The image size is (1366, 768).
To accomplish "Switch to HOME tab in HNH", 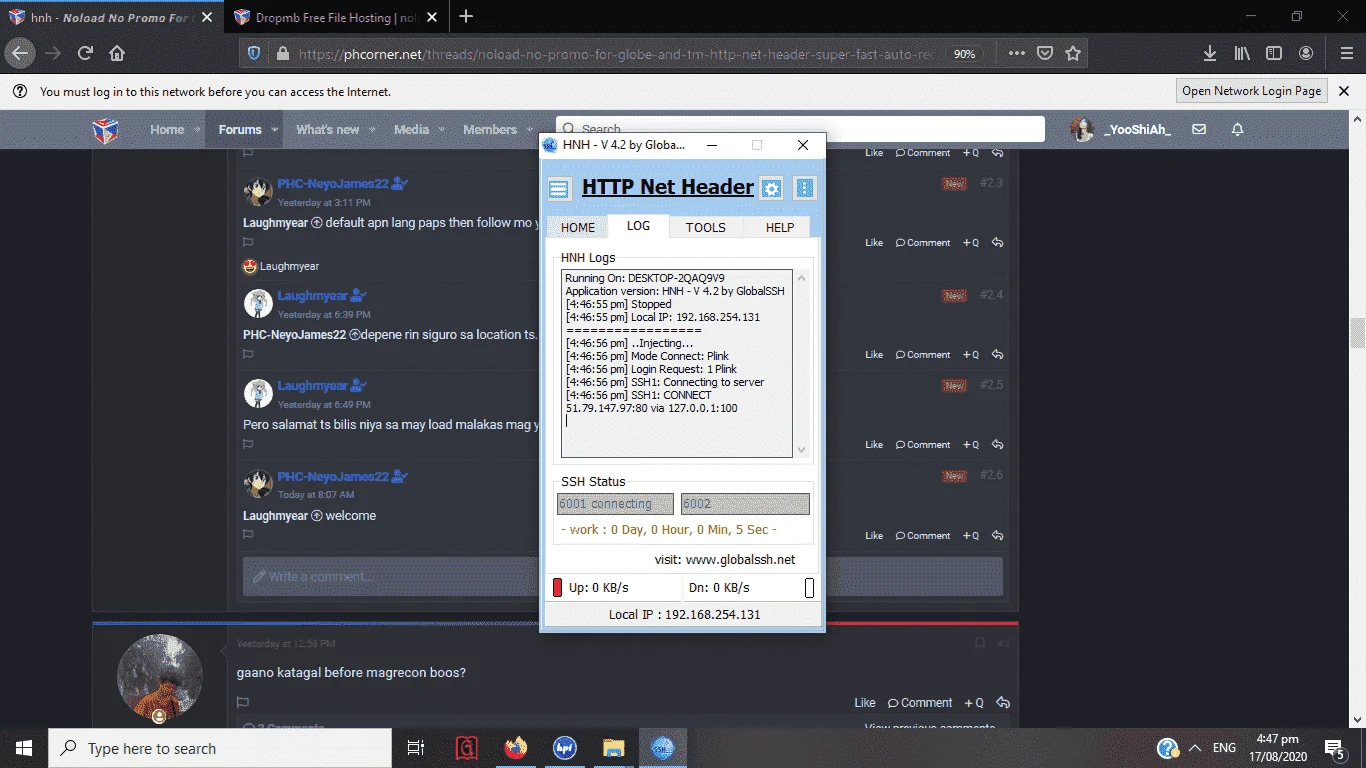I will (x=578, y=227).
